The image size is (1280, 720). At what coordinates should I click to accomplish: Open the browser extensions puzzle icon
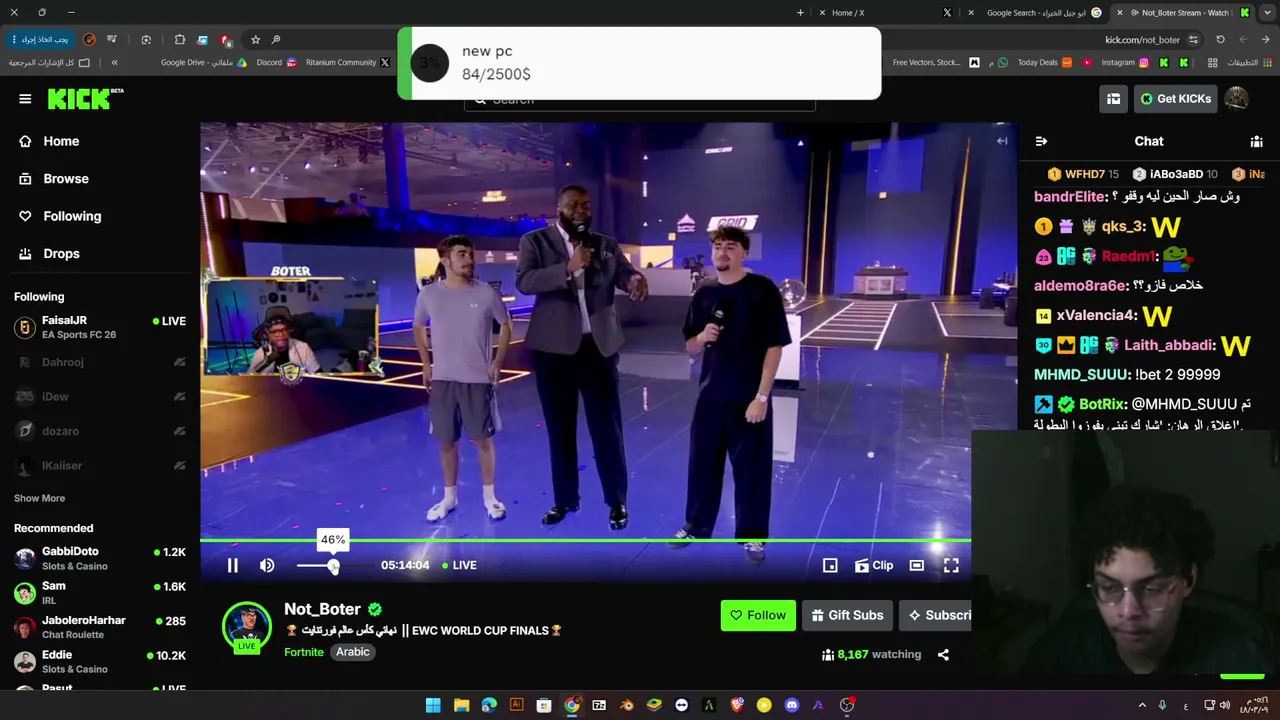(x=180, y=40)
